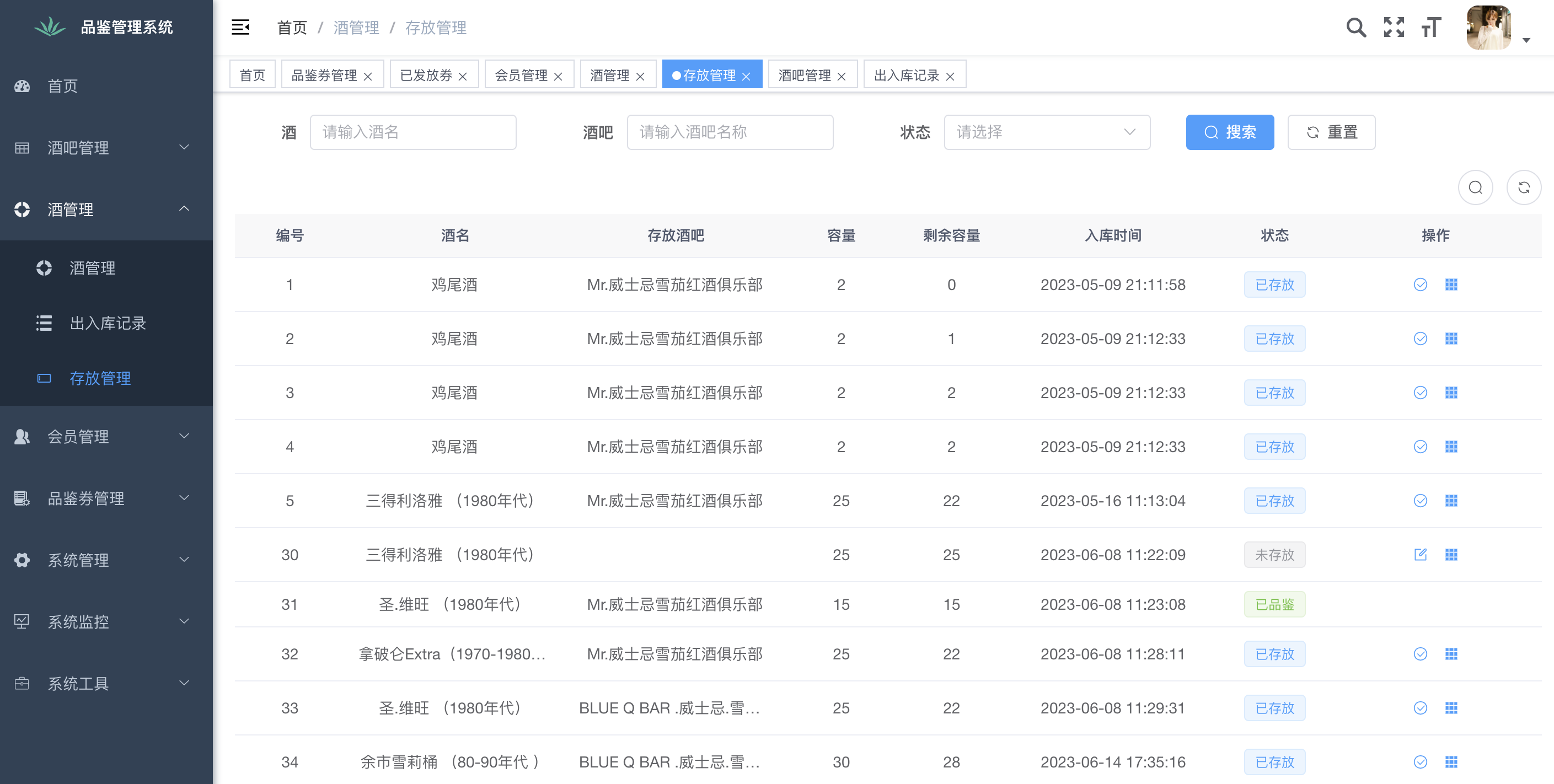Click the check-circle icon in row 4

(x=1421, y=447)
